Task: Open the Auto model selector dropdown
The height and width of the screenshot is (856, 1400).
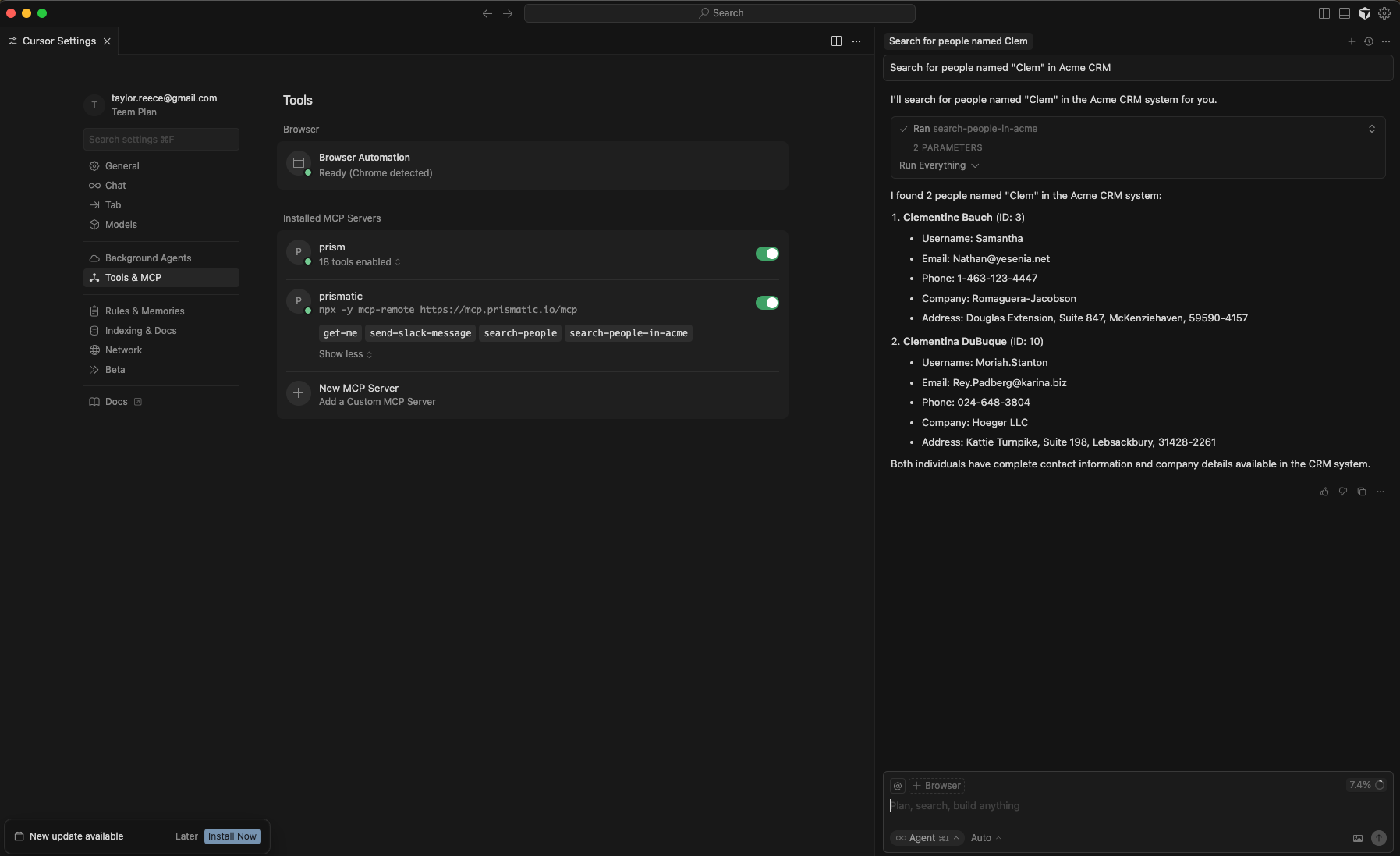Action: pyautogui.click(x=984, y=838)
